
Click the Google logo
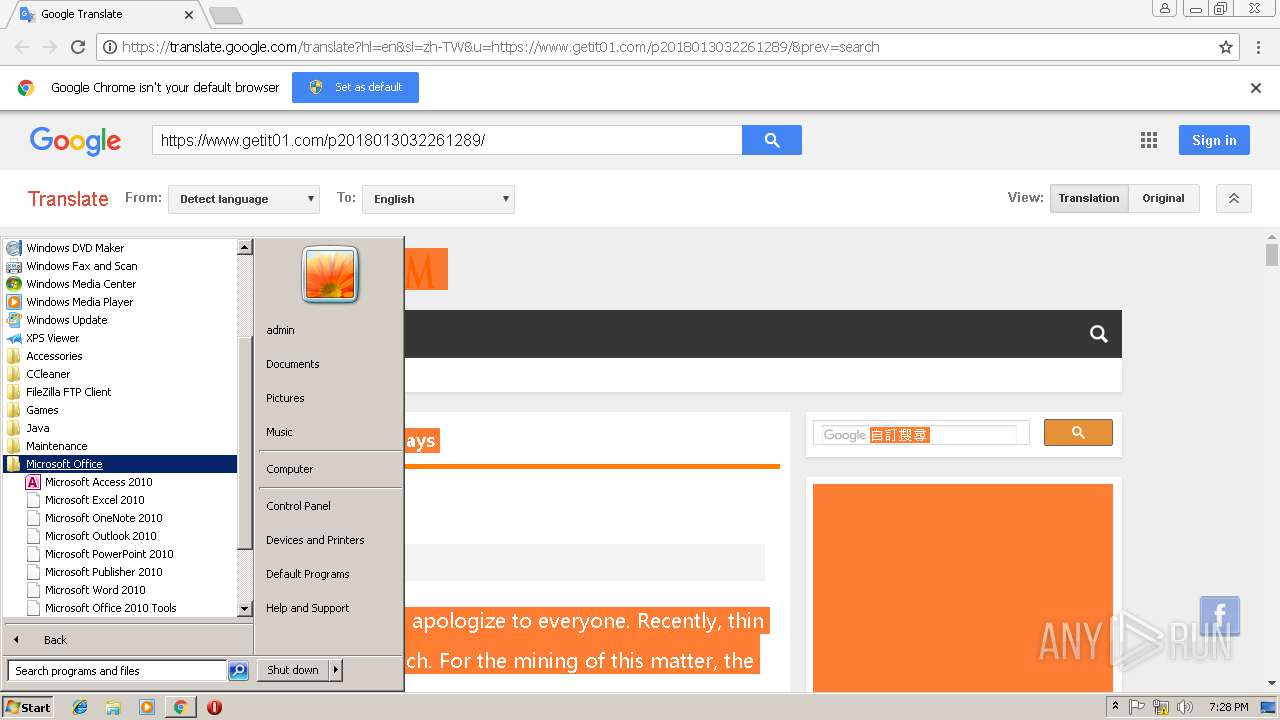(x=75, y=141)
